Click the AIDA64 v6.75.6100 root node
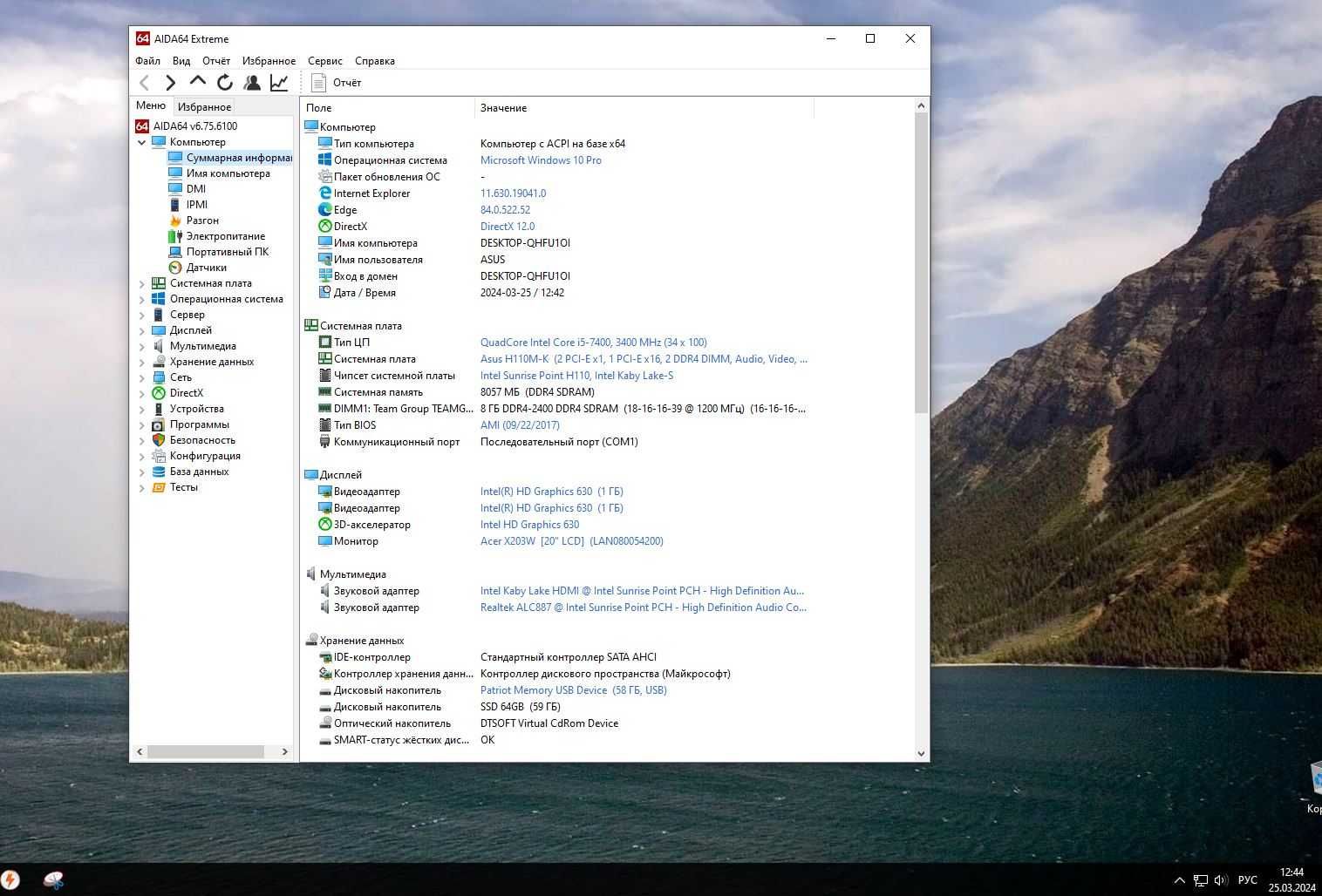 tap(187, 126)
